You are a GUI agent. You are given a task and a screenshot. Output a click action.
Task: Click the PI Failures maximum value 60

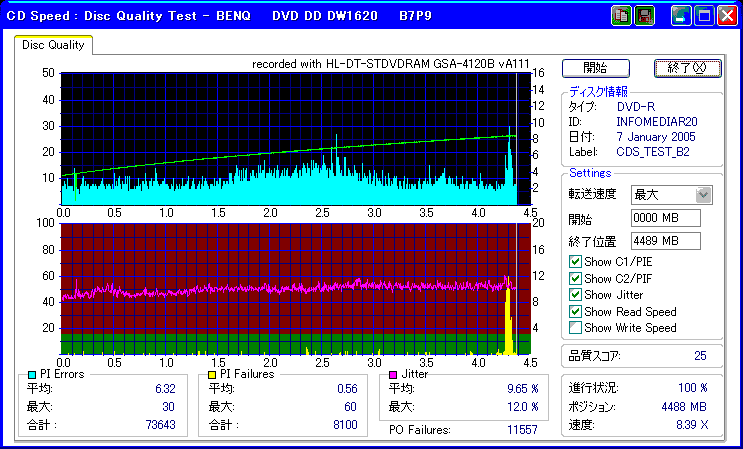pyautogui.click(x=351, y=407)
